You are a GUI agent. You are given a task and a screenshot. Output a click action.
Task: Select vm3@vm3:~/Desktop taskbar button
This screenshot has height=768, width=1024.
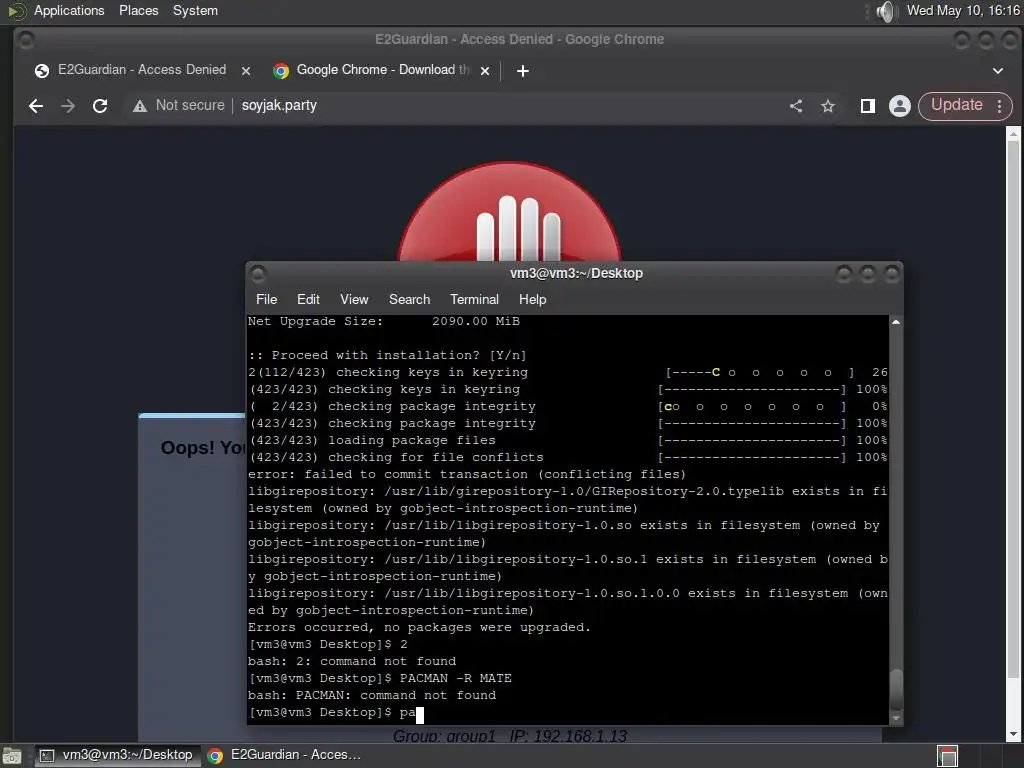pos(118,755)
